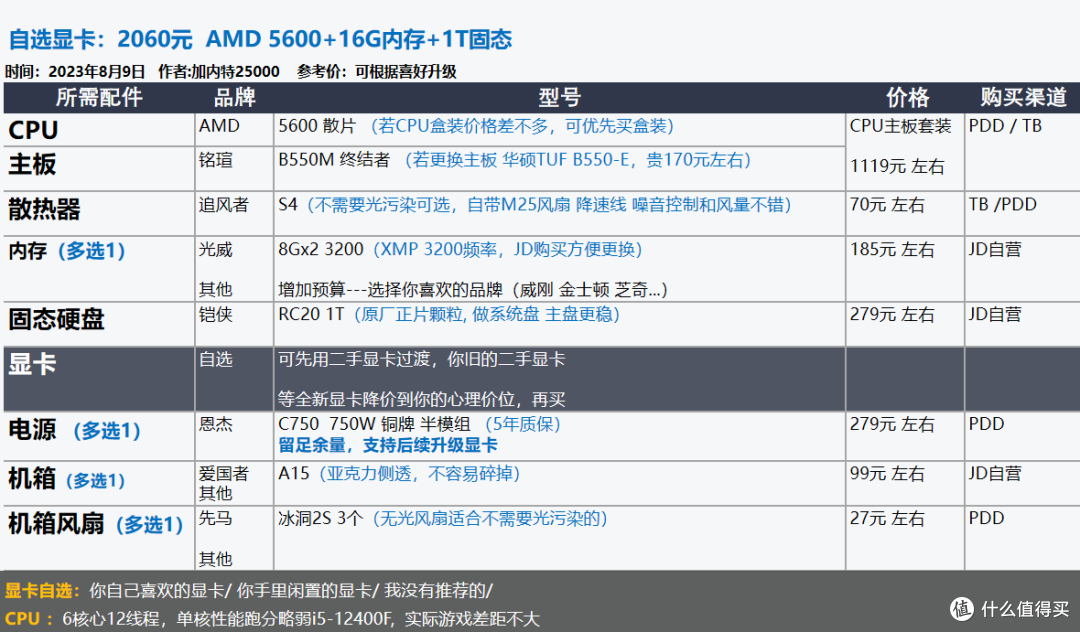Click the '品牌' column header
Screen dimensions: 1080x632
coord(234,98)
